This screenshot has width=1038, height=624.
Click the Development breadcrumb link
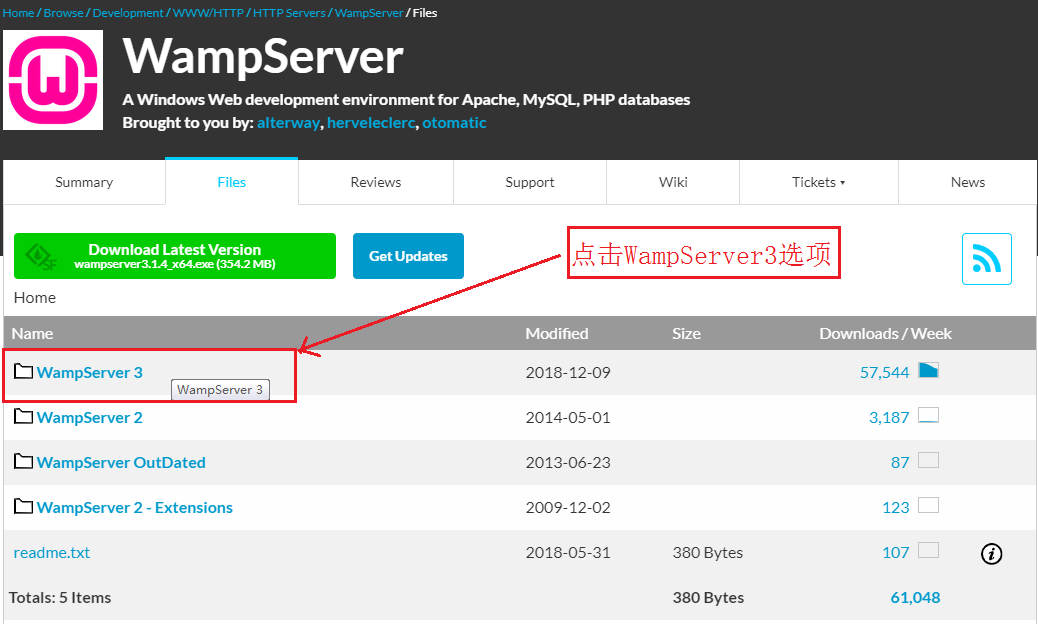pyautogui.click(x=128, y=13)
